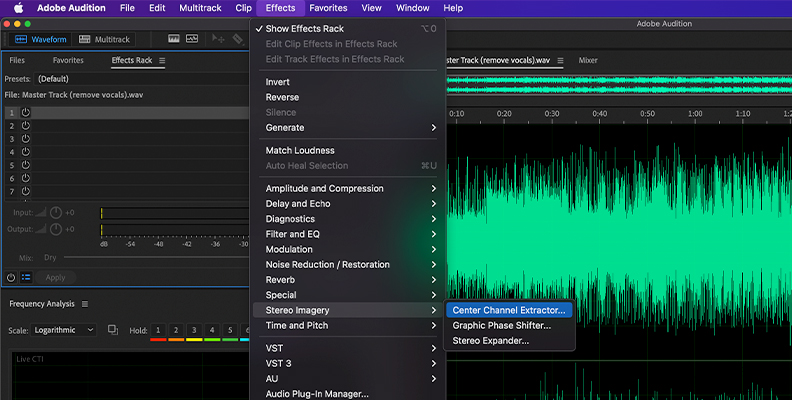792x400 pixels.
Task: Choose Stereo Expander effect
Action: (509, 340)
